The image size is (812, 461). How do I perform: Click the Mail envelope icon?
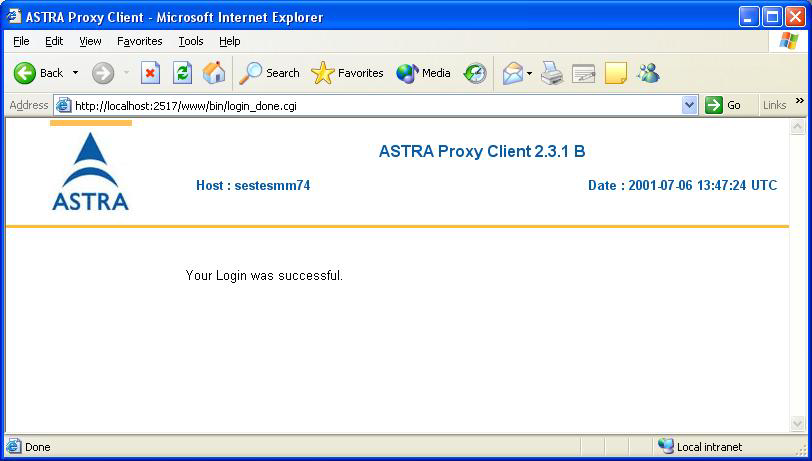pyautogui.click(x=513, y=73)
